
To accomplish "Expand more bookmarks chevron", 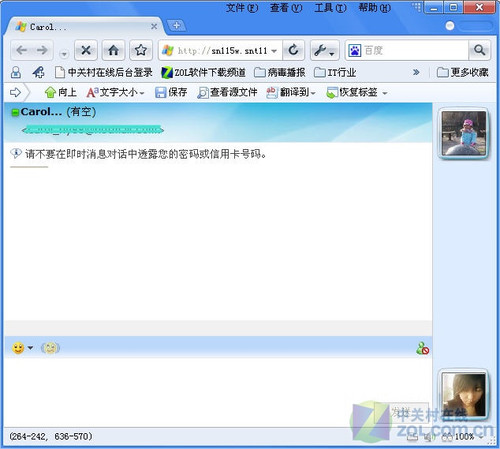I will click(x=416, y=72).
